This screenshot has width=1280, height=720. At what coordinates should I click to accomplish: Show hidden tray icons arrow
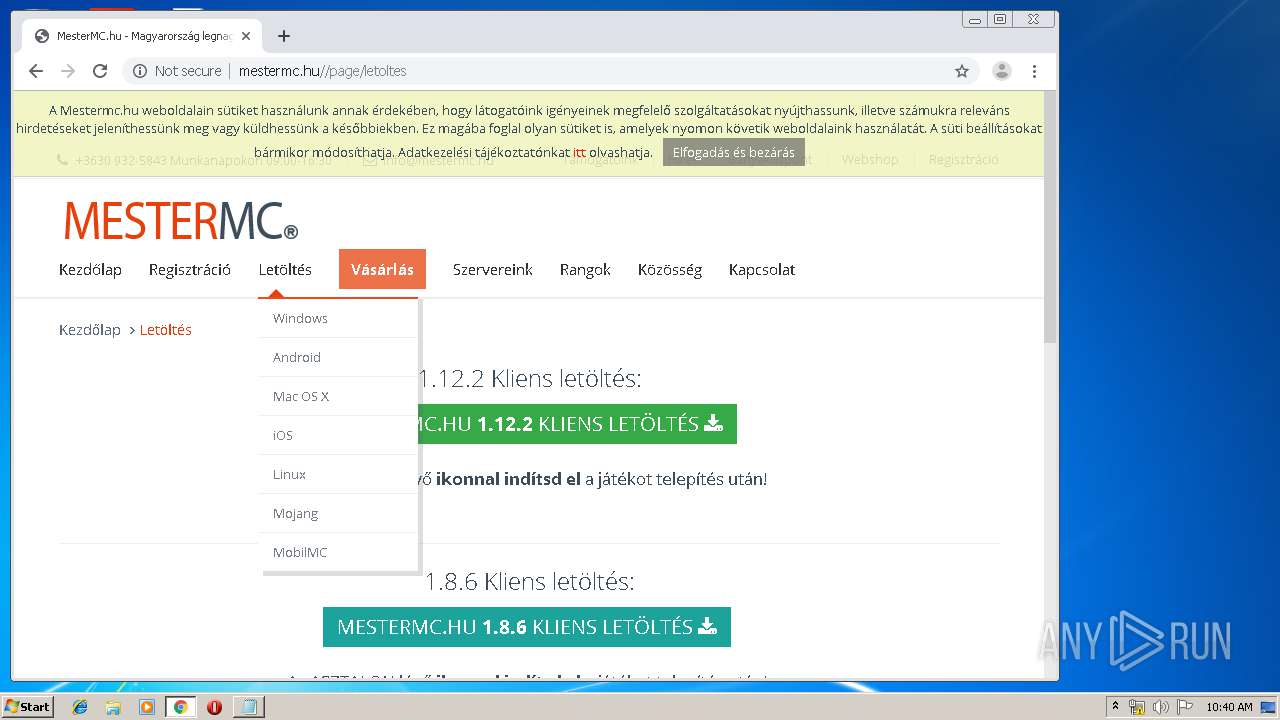[x=1115, y=707]
